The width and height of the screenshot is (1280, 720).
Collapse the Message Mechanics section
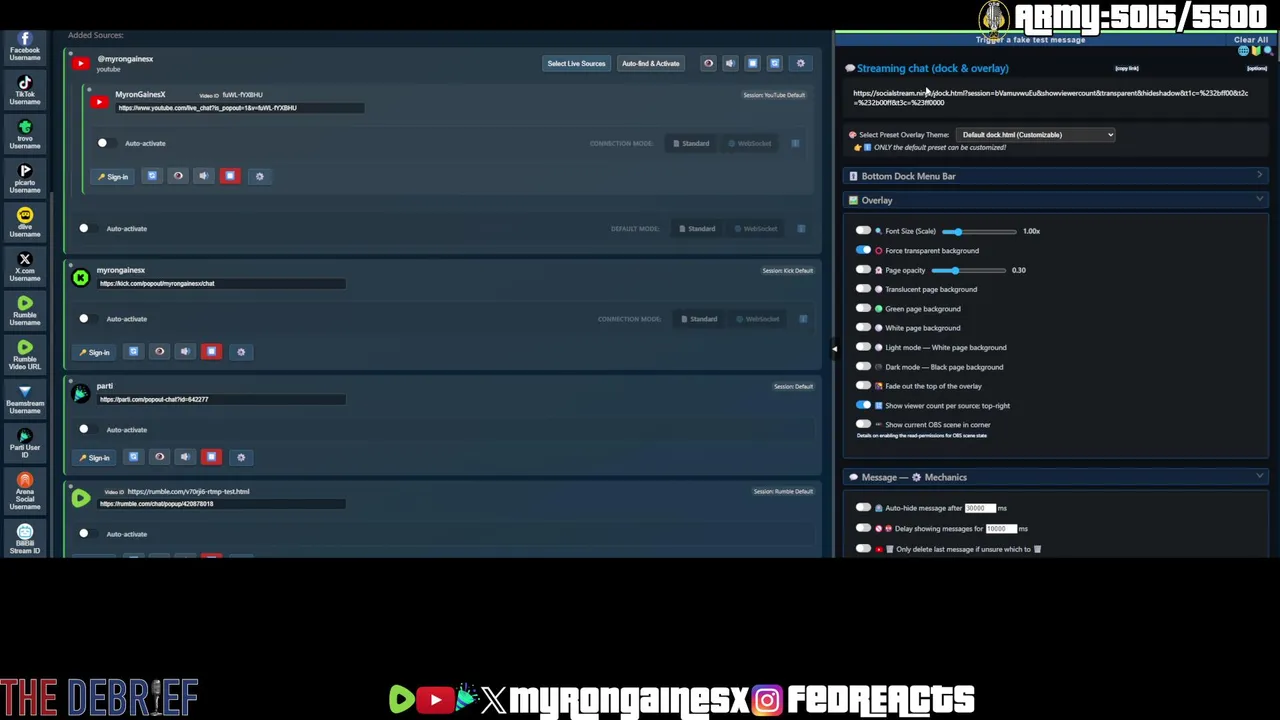(x=1056, y=477)
